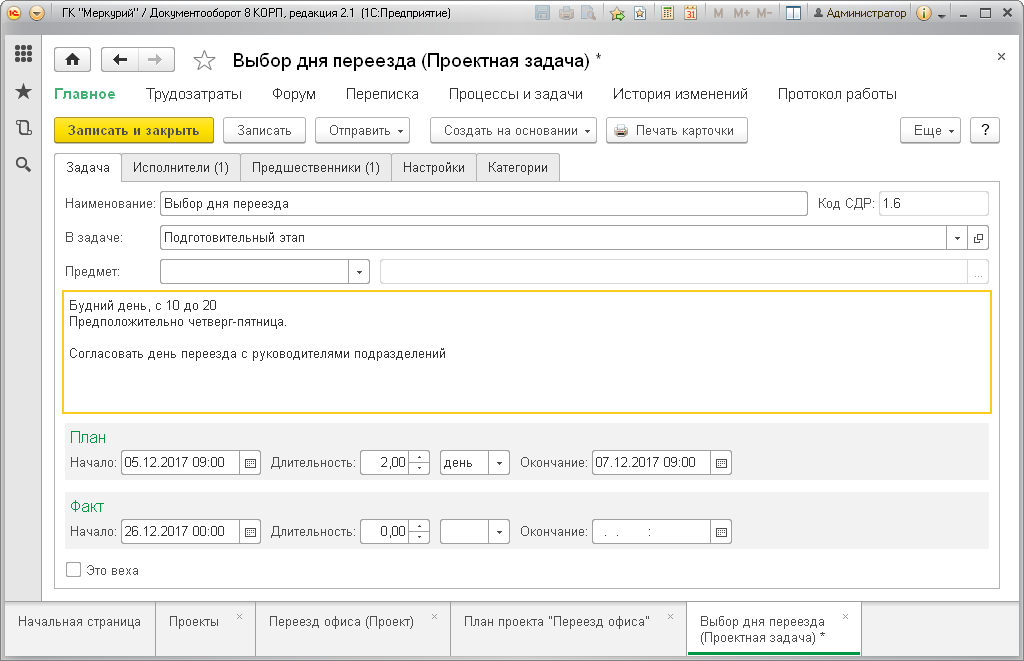Open the calendar picker for plan start date
Image resolution: width=1024 pixels, height=661 pixels.
[250, 463]
